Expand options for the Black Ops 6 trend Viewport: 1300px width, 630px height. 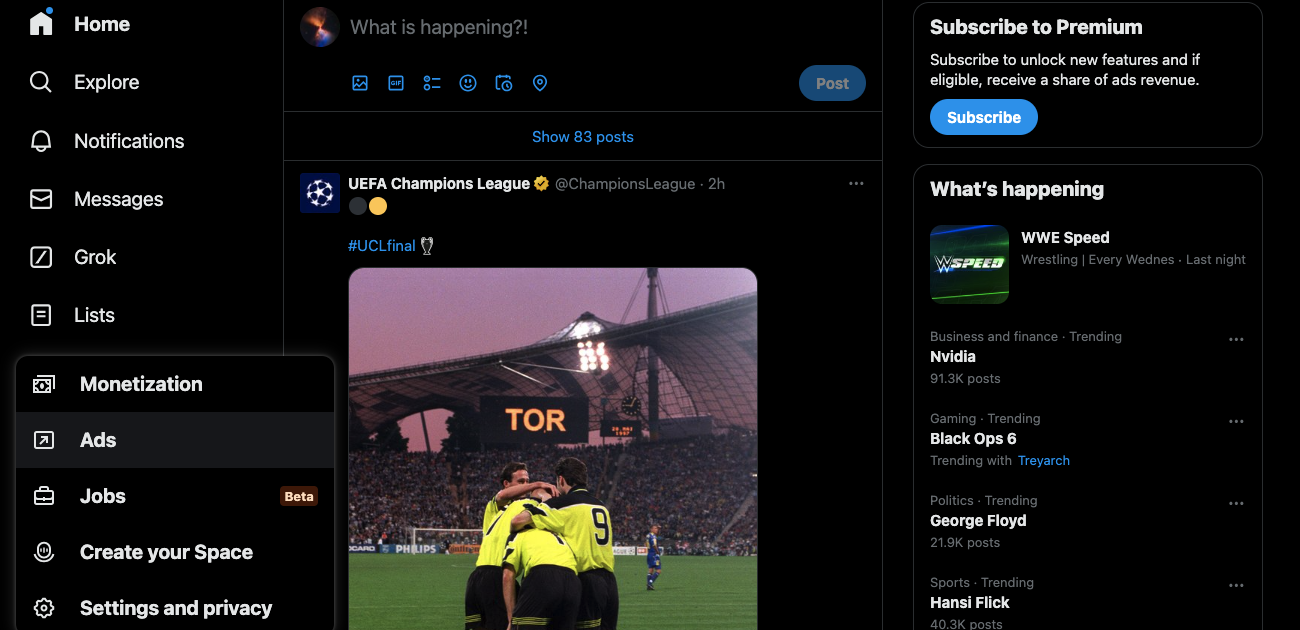[x=1237, y=421]
